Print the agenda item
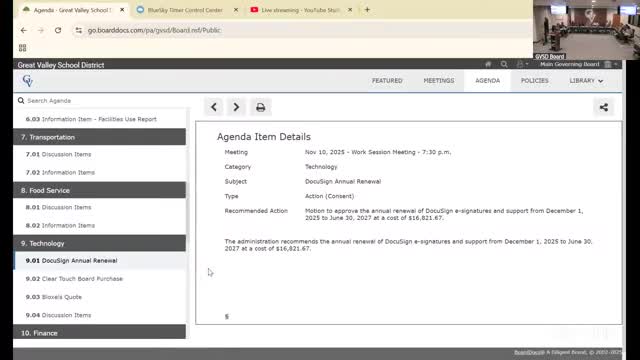The width and height of the screenshot is (640, 360). click(x=260, y=107)
